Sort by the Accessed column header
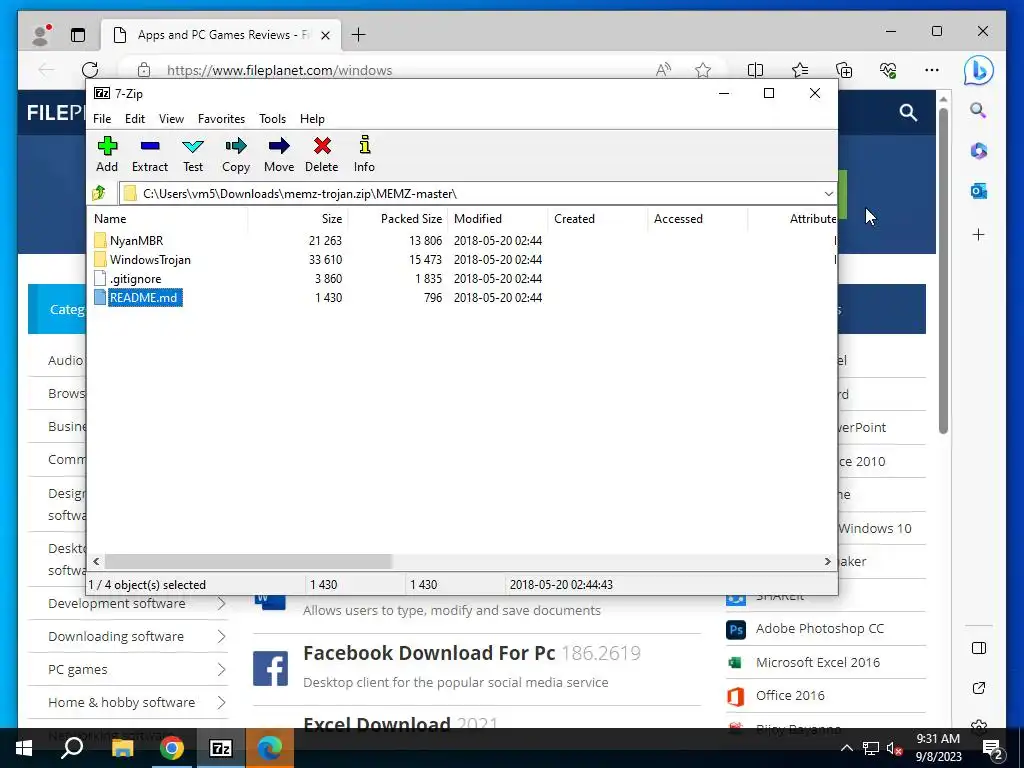 pos(697,219)
